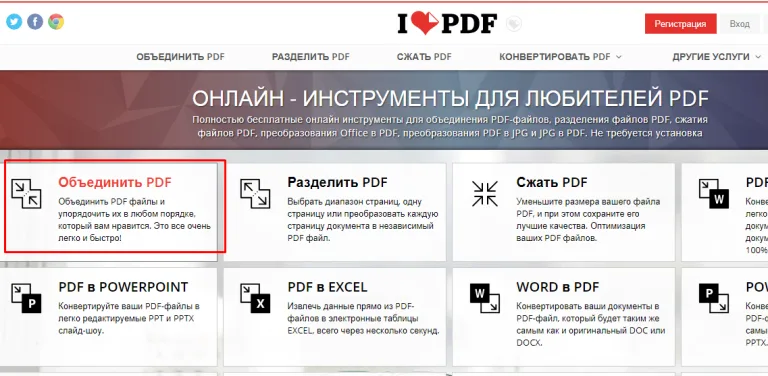
Task: Click the red Регистрация button
Action: (680, 24)
